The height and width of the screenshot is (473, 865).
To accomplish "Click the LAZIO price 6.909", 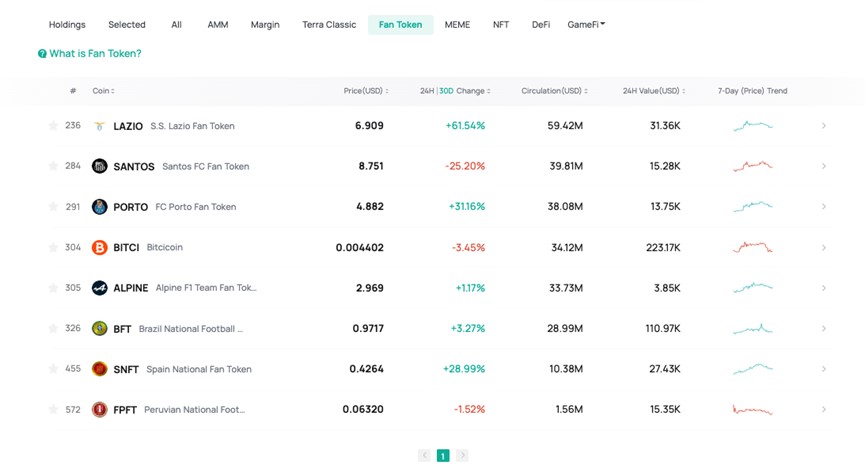I will coord(369,126).
